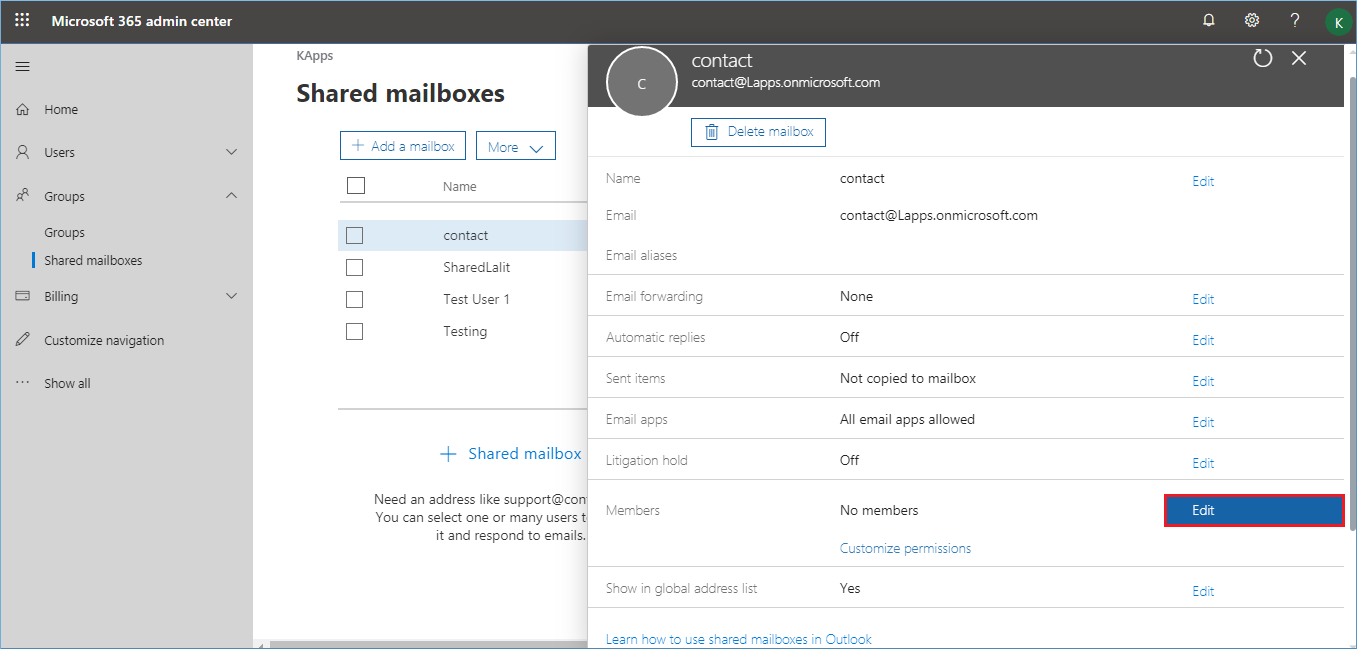Check the SharedLalit mailbox checkbox

(x=354, y=268)
